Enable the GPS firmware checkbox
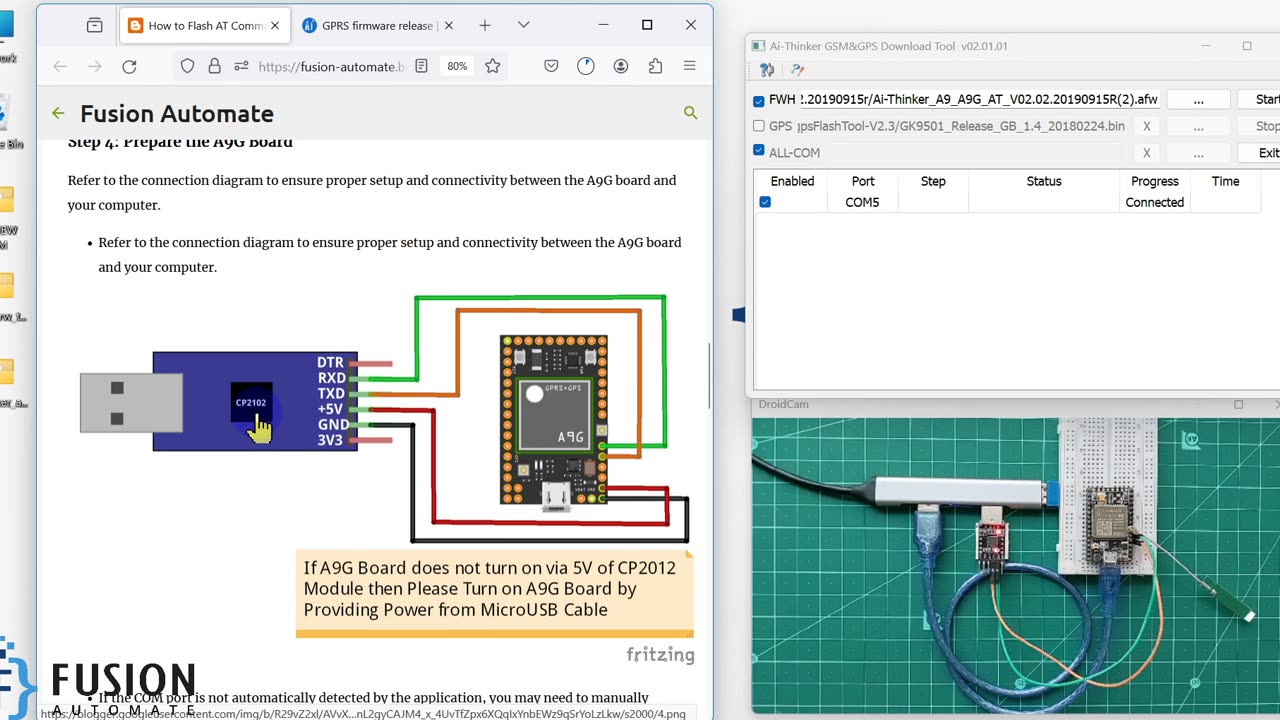1280x720 pixels. pos(759,126)
